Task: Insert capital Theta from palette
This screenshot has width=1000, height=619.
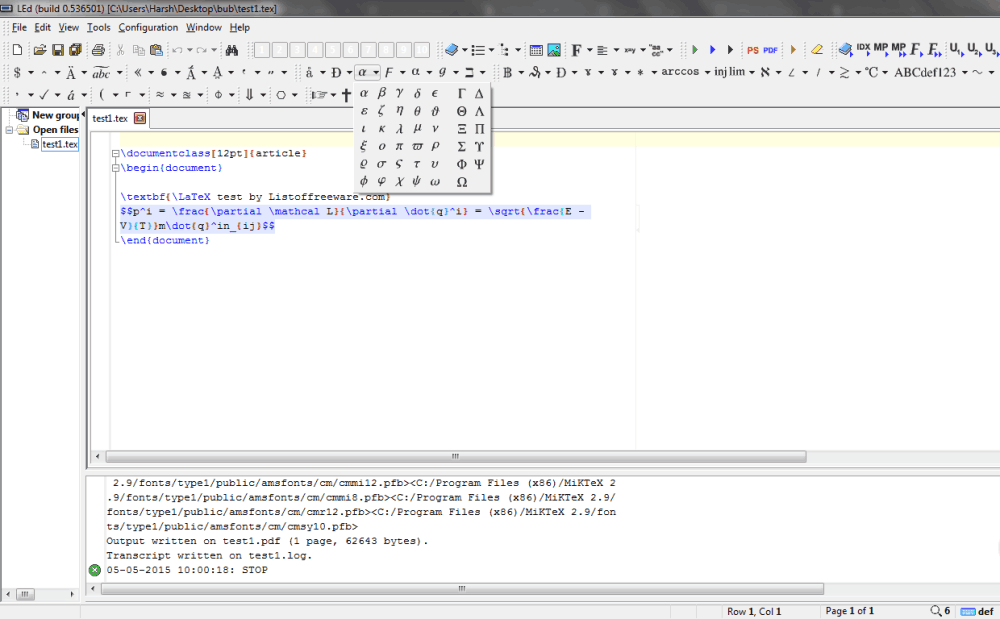Action: 461,111
